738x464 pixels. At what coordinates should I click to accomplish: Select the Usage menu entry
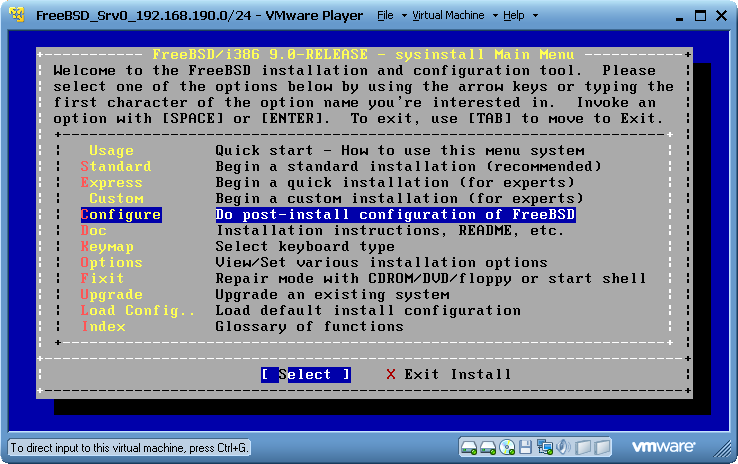[112, 151]
